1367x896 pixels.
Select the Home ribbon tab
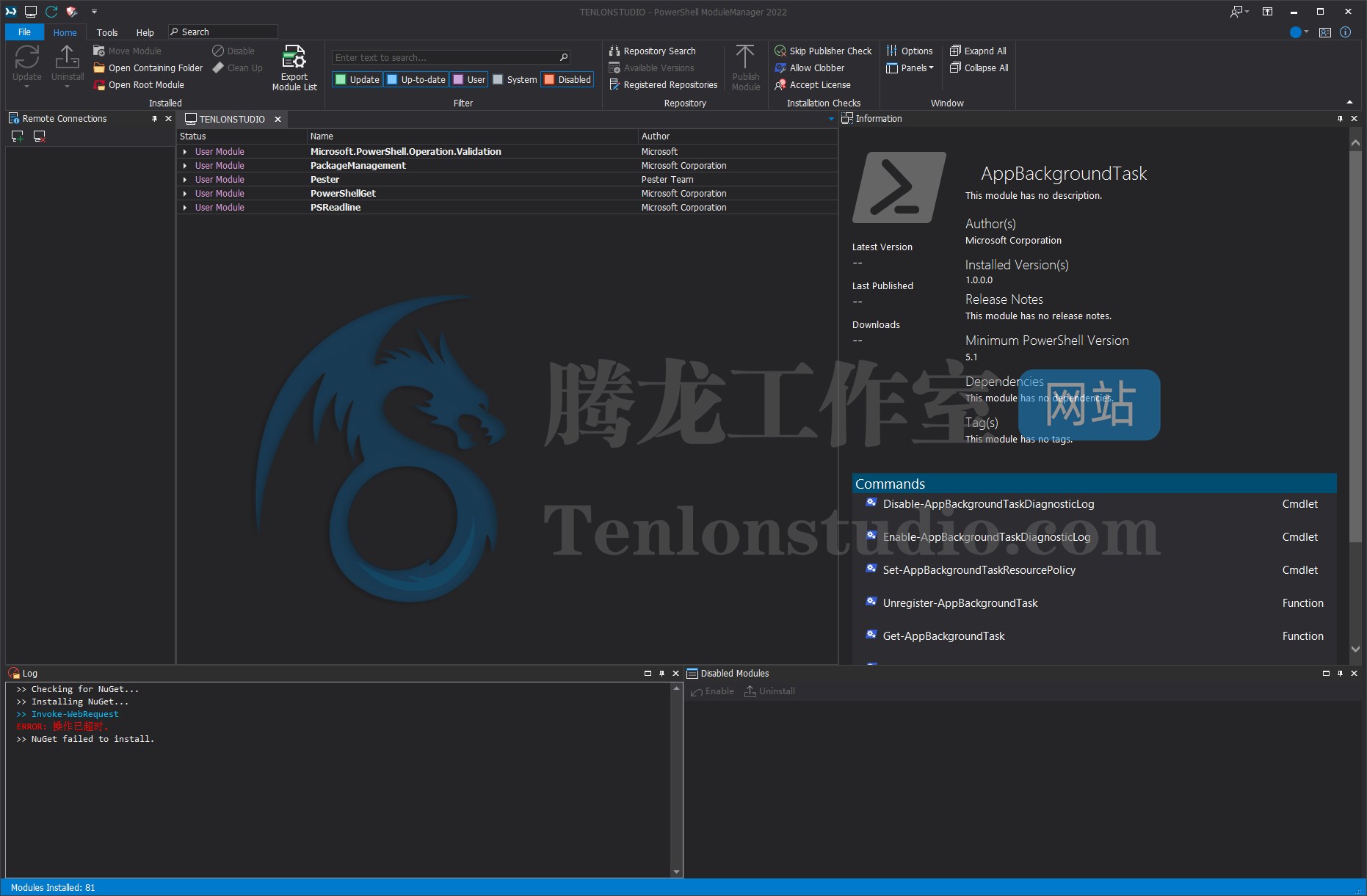65,32
